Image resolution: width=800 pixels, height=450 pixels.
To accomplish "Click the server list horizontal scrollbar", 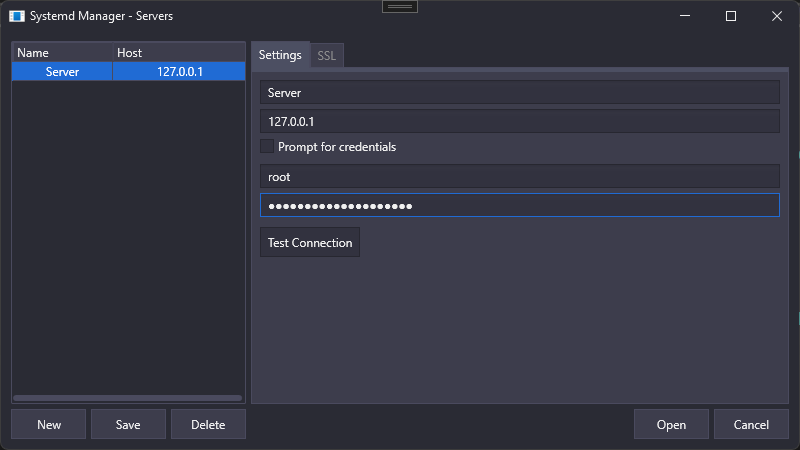I will [128, 398].
